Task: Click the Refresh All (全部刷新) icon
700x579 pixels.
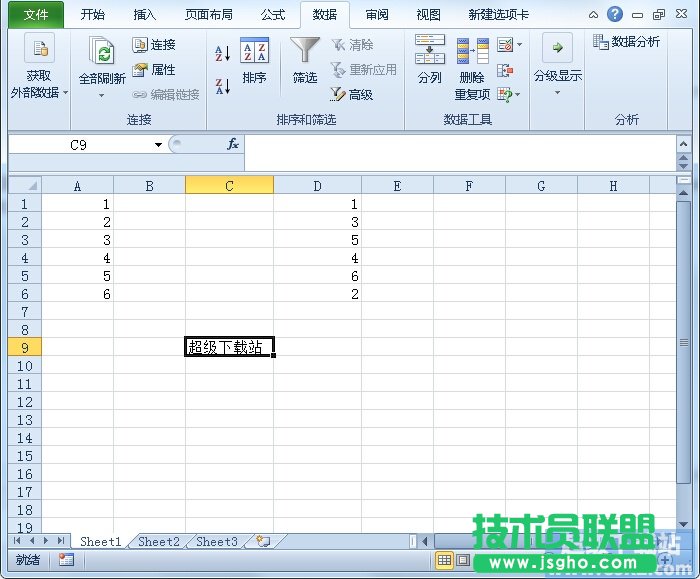Action: (x=102, y=60)
